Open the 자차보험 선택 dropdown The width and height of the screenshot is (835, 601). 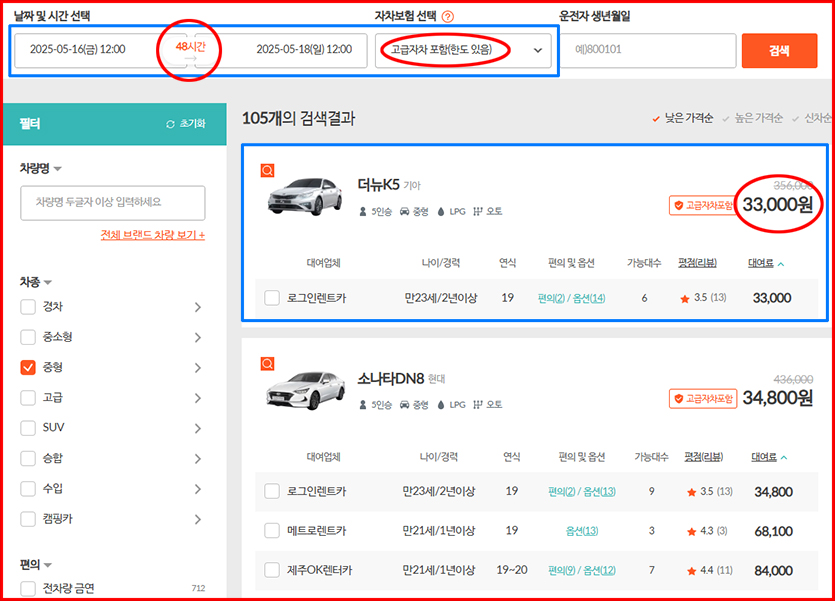click(463, 51)
